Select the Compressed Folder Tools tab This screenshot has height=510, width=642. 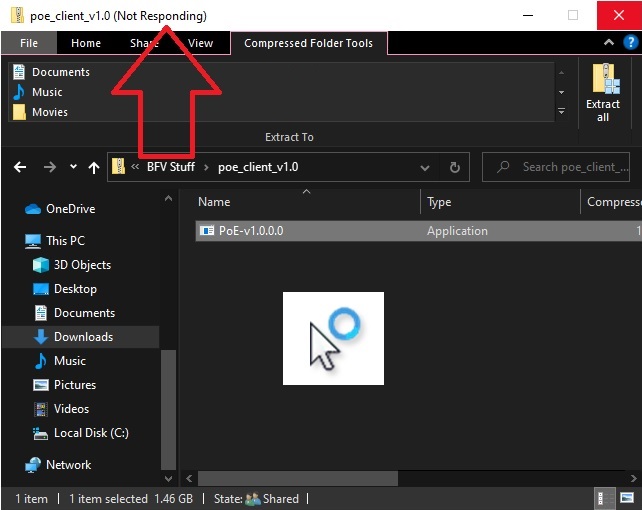click(308, 43)
